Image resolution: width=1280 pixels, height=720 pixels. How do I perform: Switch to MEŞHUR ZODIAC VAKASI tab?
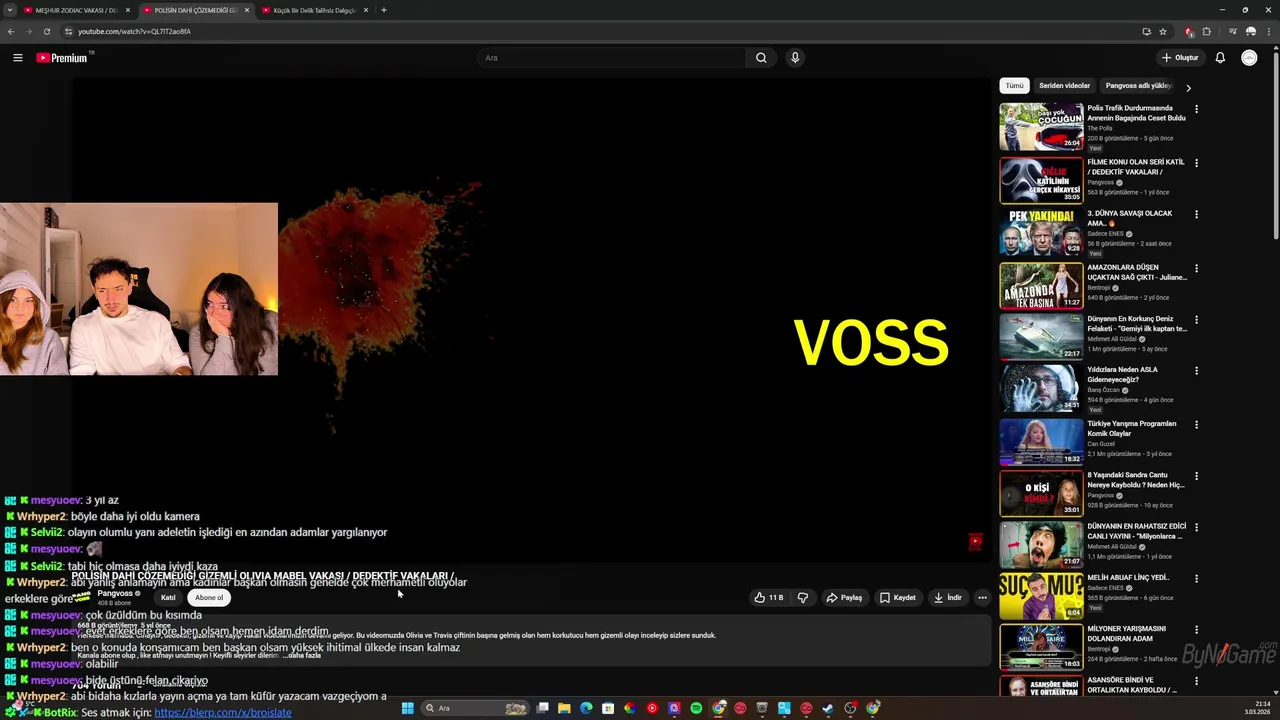tap(75, 10)
